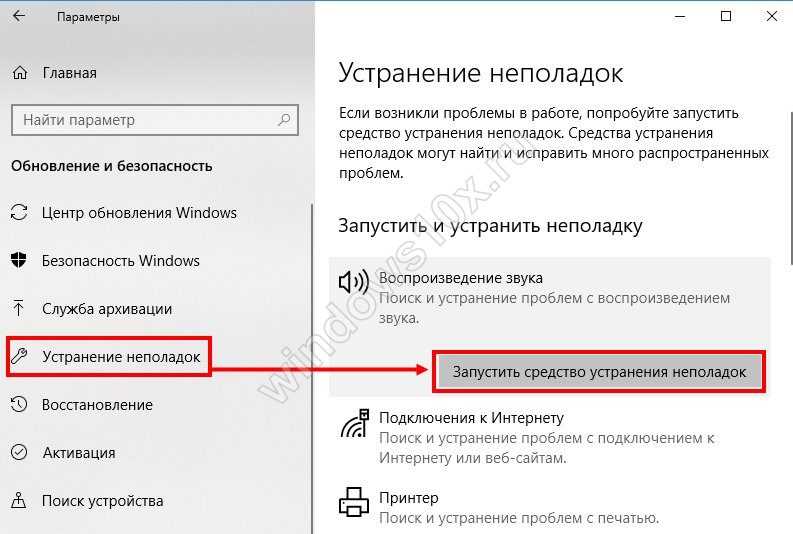
Task: Click the backup upload arrow icon
Action: (x=19, y=308)
